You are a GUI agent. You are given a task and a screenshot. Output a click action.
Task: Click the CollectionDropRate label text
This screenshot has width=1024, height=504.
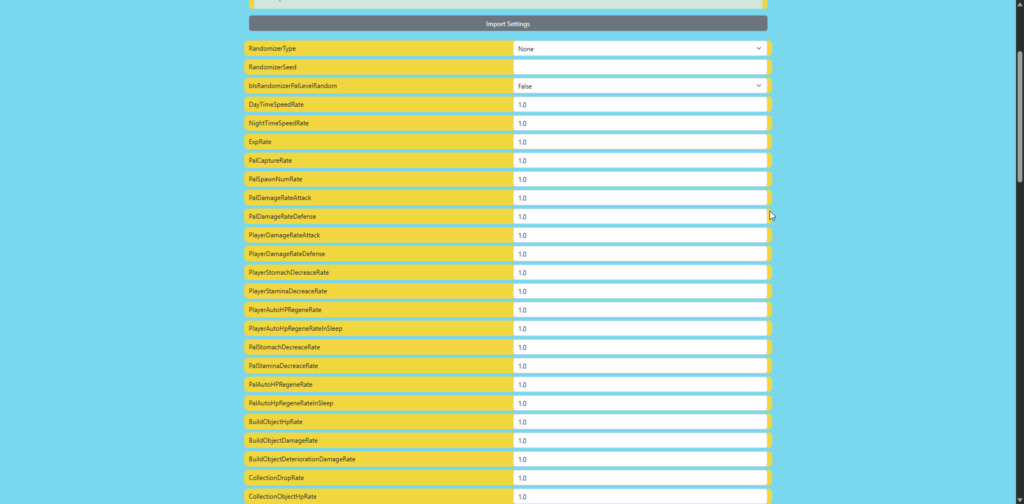click(x=276, y=478)
